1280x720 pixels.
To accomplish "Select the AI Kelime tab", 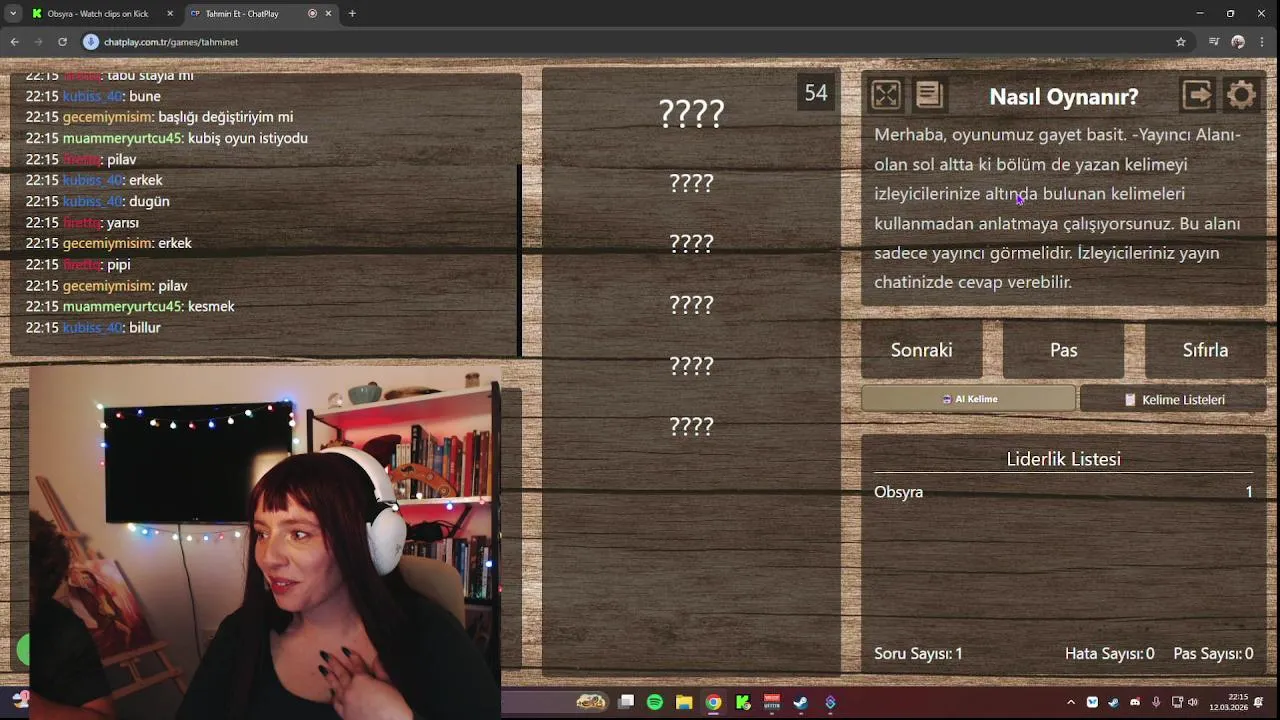I will coord(968,399).
